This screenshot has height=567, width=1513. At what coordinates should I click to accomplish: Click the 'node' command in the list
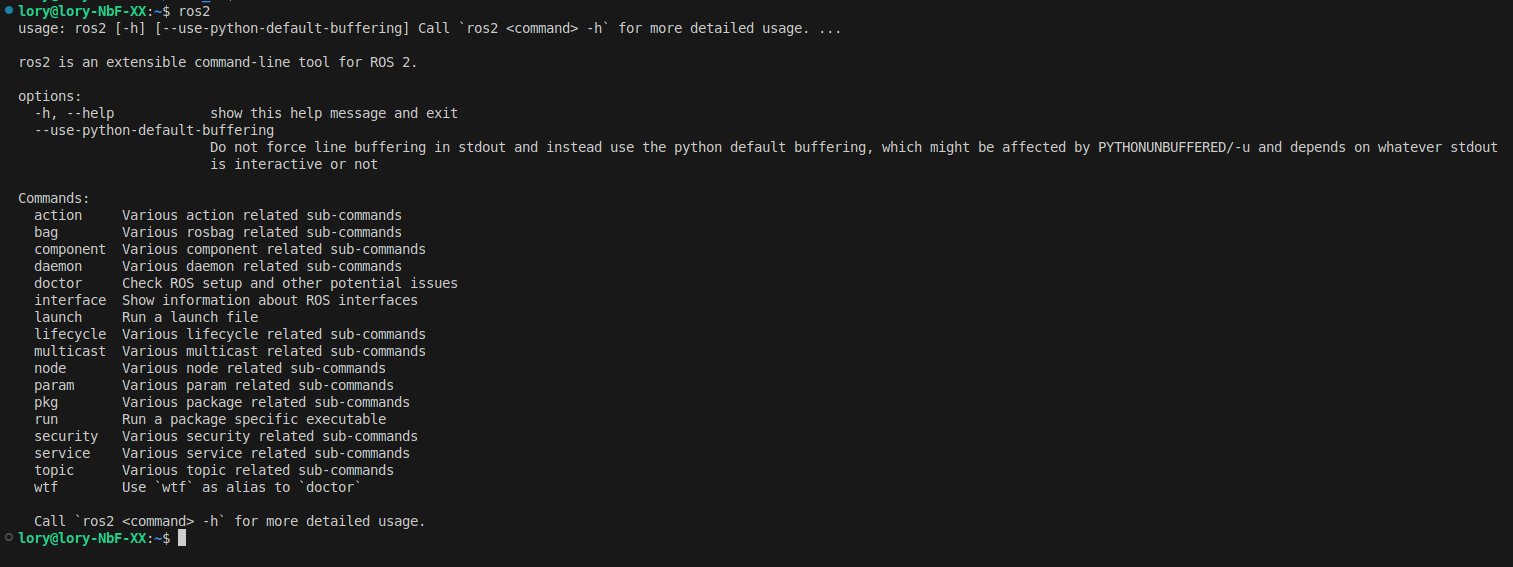50,368
